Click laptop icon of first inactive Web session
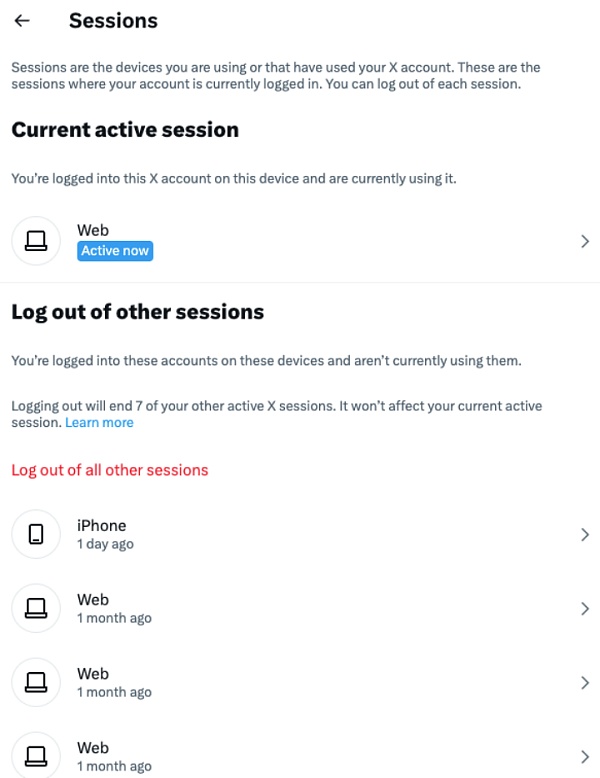Screen dimensions: 600x778 (x=36, y=609)
